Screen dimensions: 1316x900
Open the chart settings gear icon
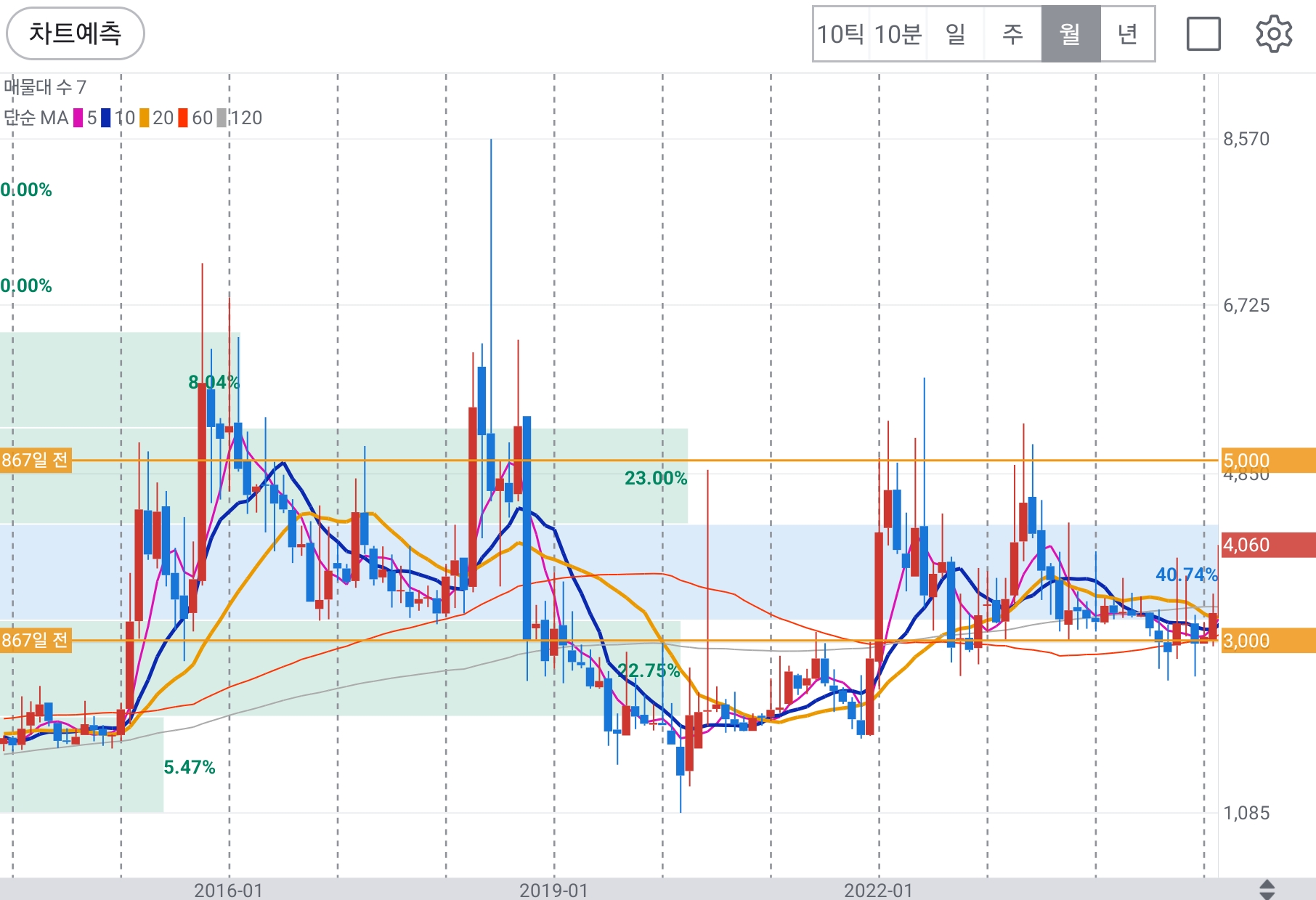tap(1274, 34)
